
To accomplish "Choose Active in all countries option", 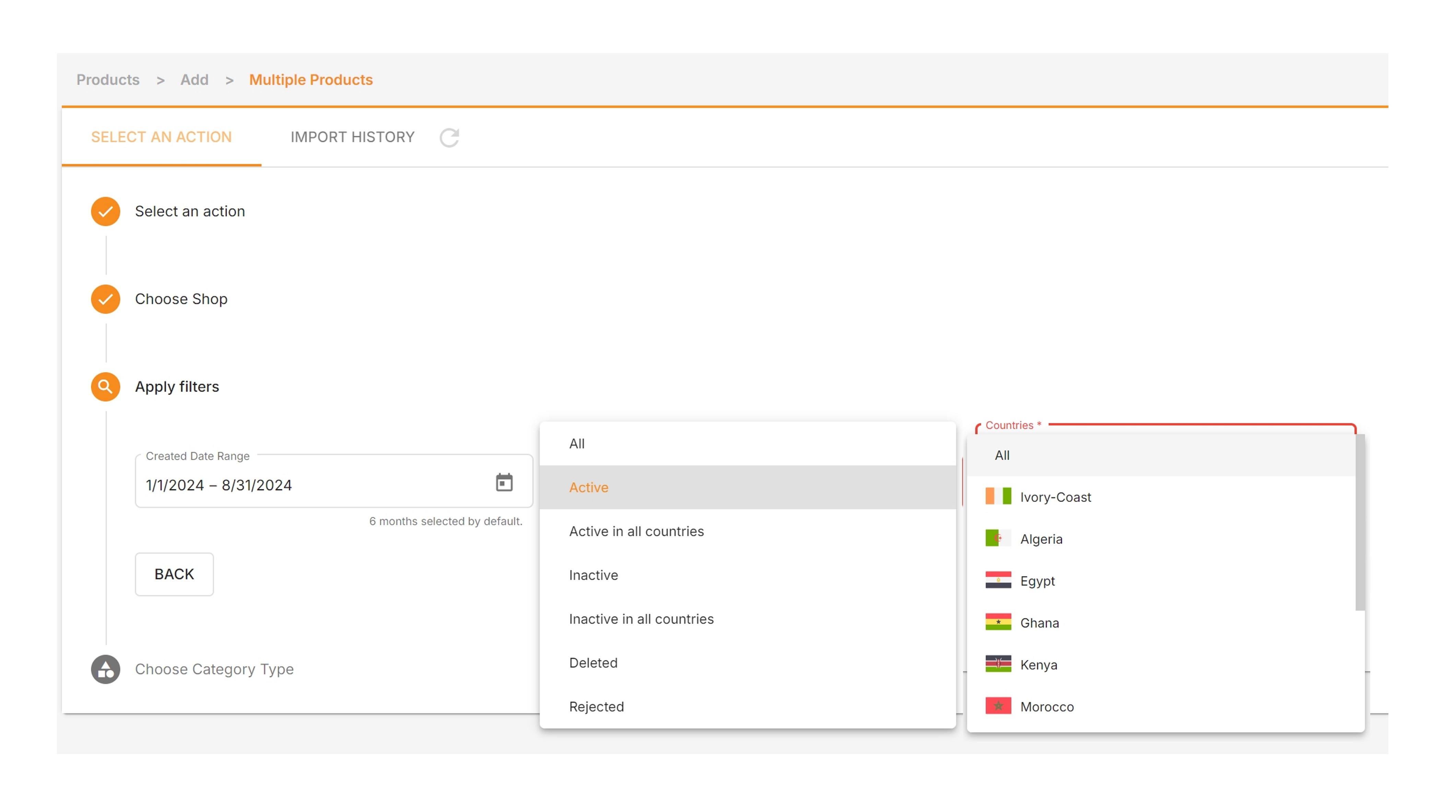I will (748, 531).
